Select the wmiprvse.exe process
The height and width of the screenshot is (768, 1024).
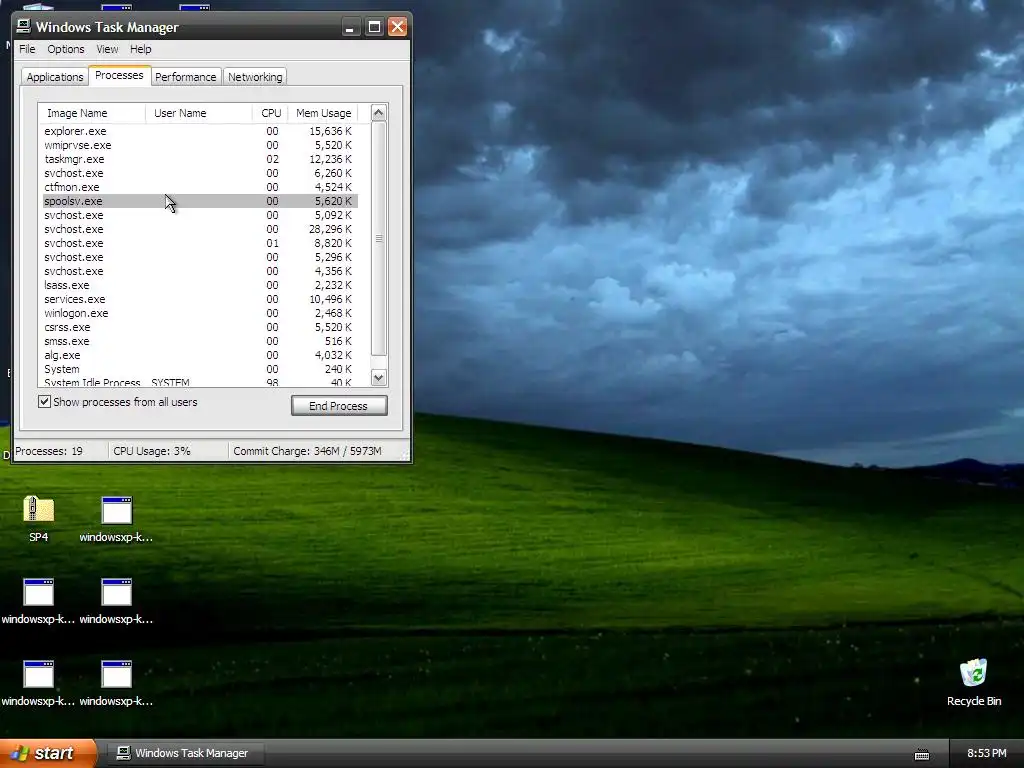click(x=200, y=145)
